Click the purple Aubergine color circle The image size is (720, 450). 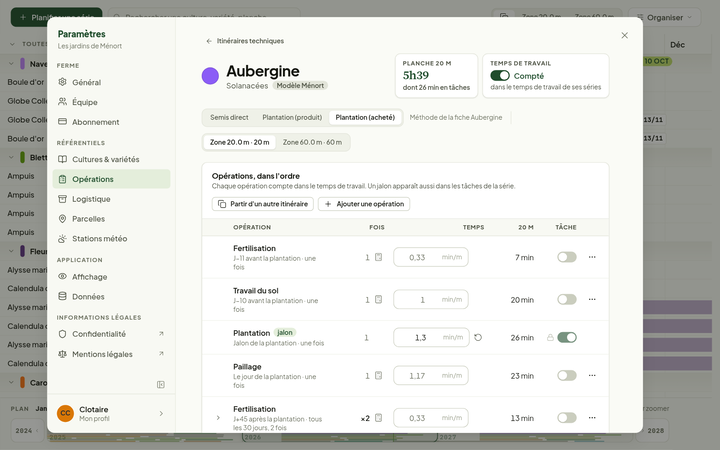click(210, 76)
